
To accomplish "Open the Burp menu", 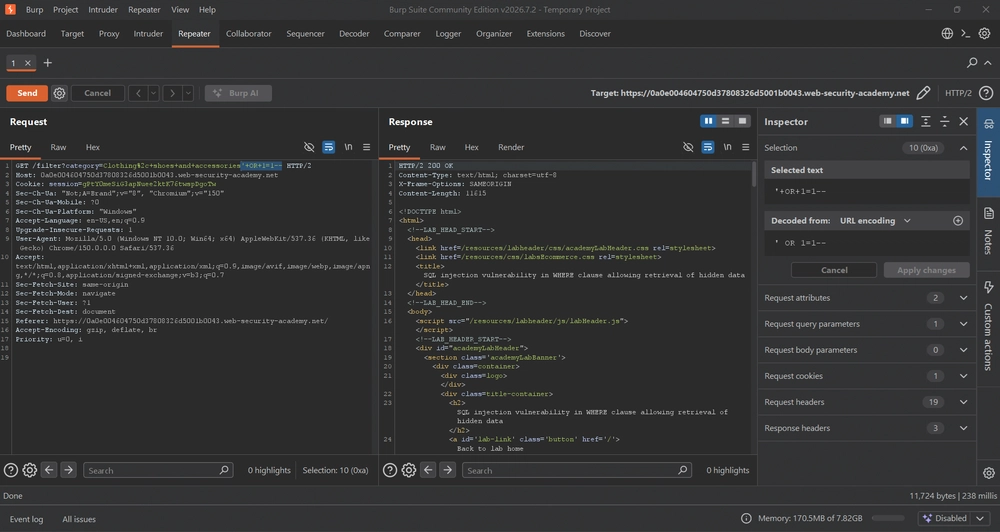I will [x=34, y=10].
